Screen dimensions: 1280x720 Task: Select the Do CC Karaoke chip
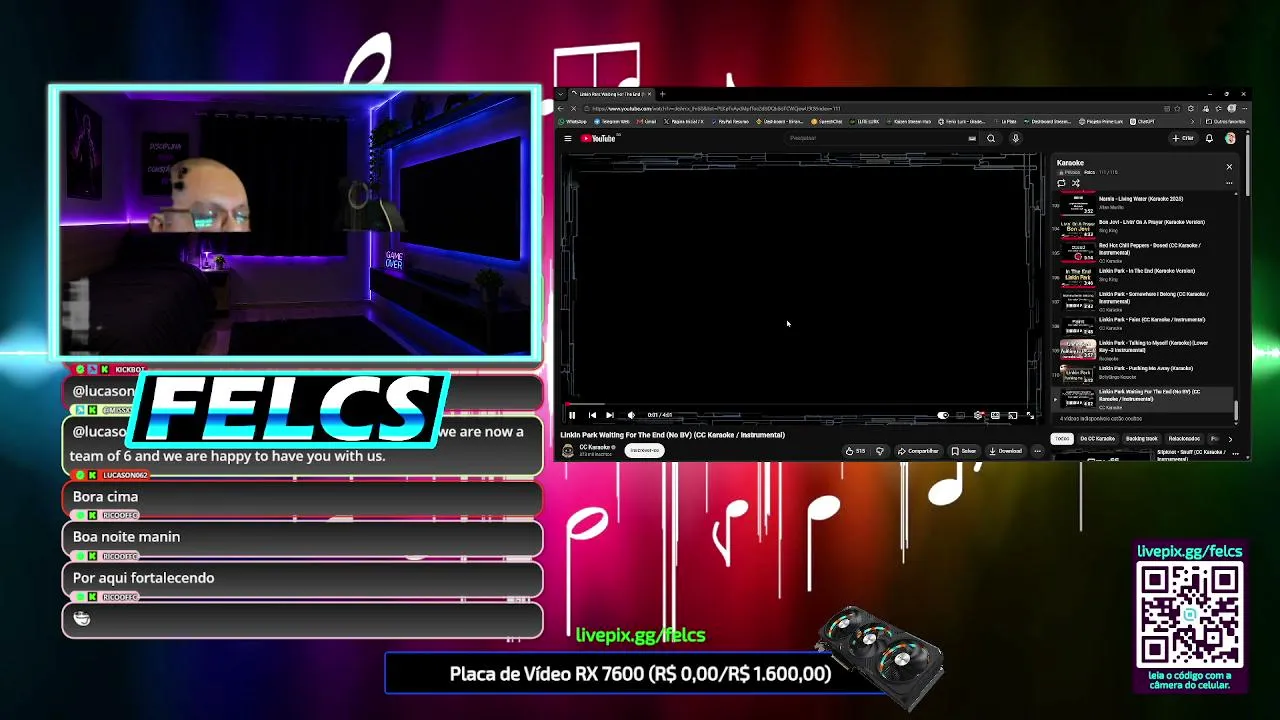click(x=1097, y=439)
